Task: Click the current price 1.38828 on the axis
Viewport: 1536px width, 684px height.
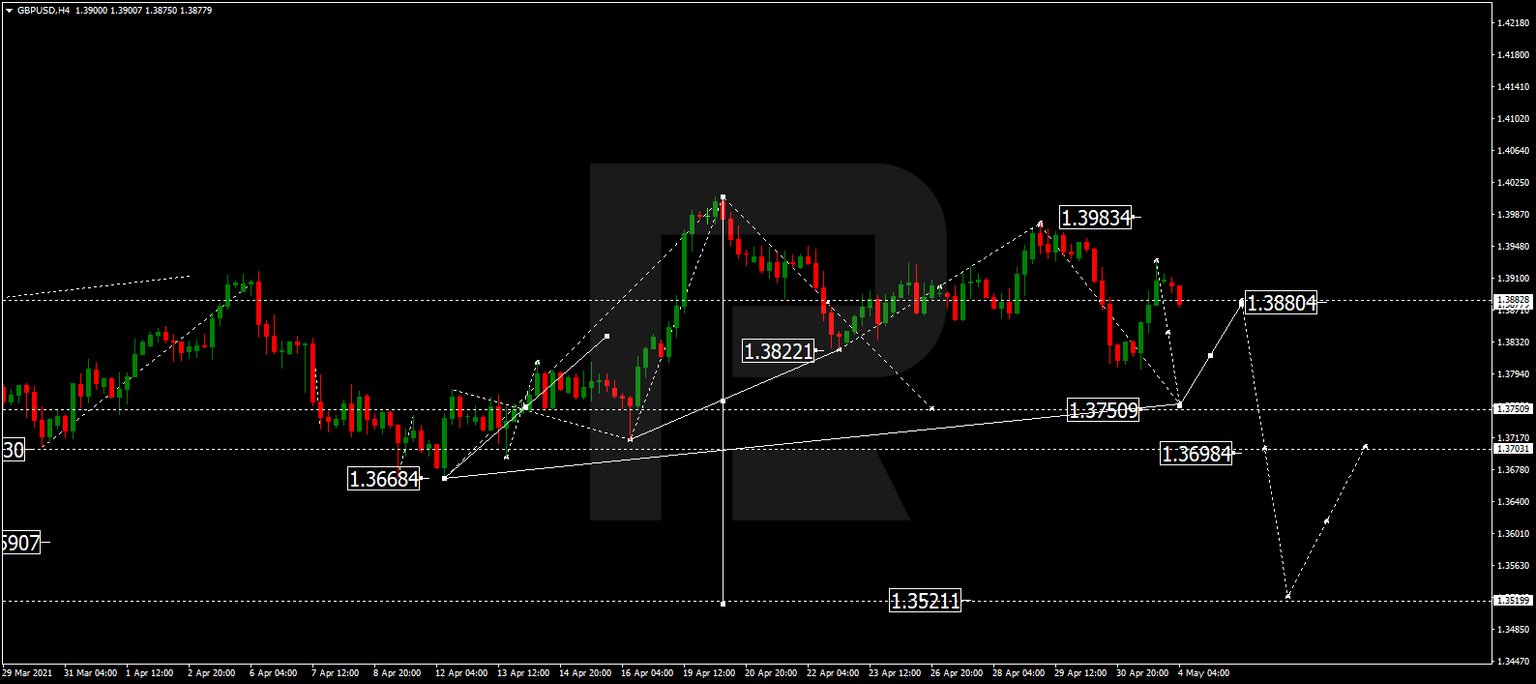Action: (1512, 298)
